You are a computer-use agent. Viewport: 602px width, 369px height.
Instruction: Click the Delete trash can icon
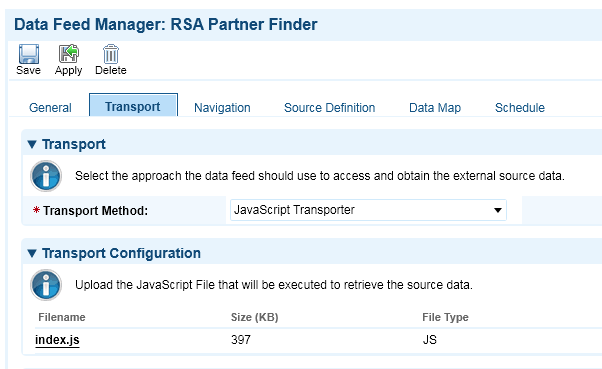tap(111, 54)
